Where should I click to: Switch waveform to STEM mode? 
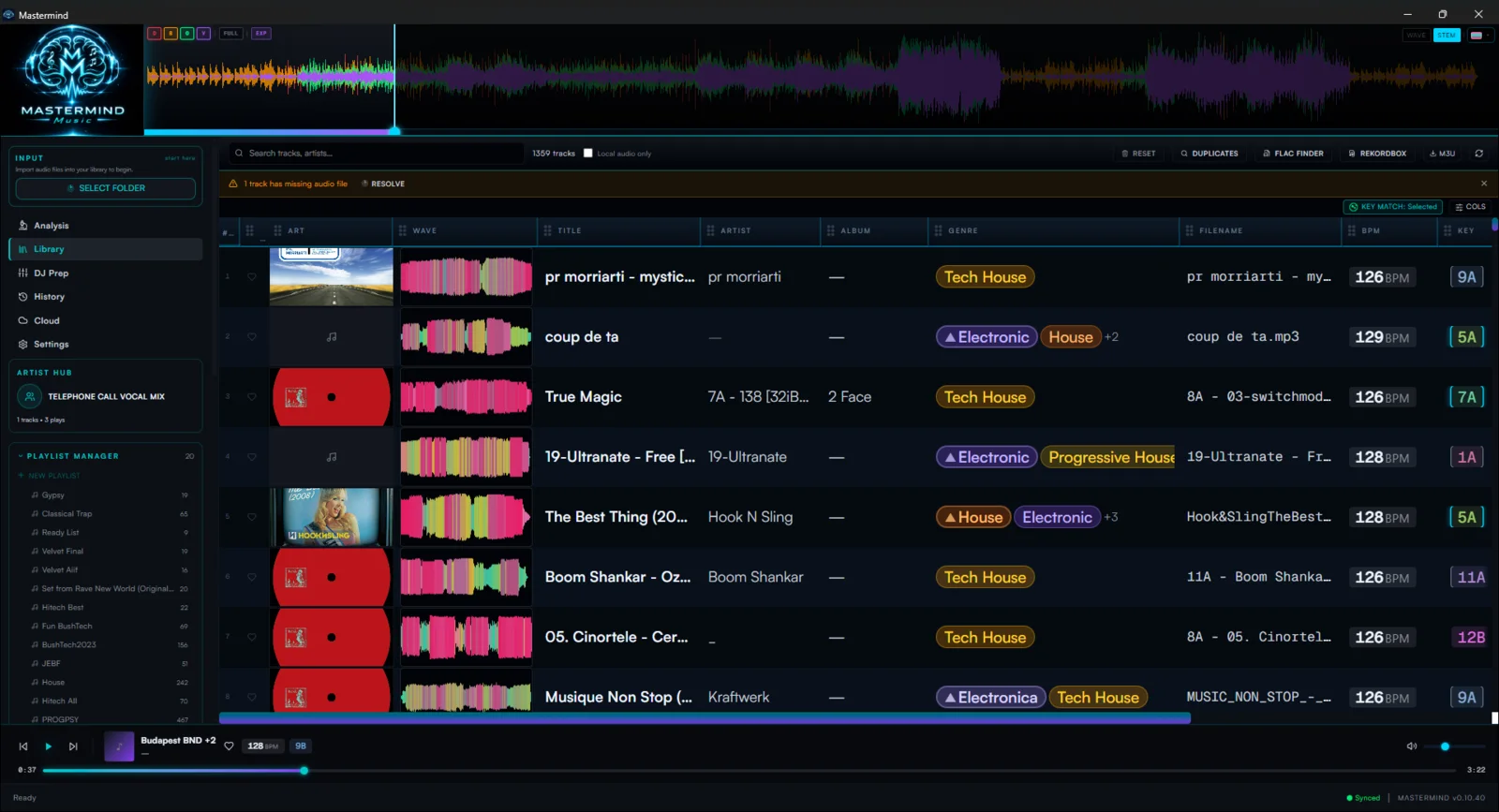tap(1447, 36)
